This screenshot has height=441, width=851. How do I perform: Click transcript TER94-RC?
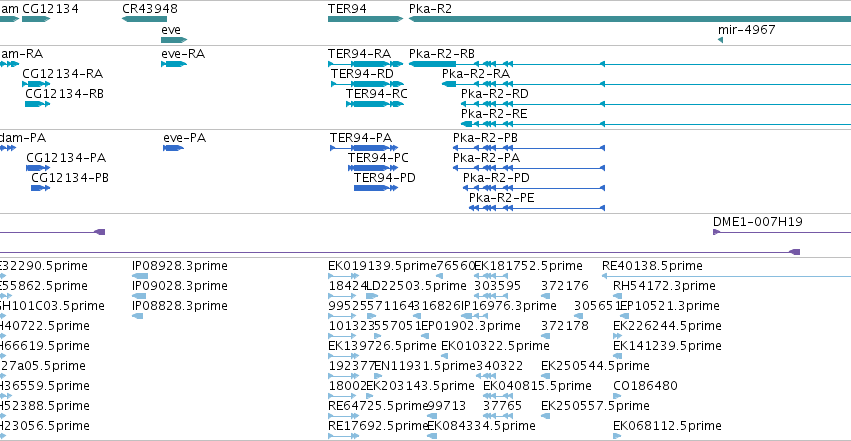[x=374, y=104]
